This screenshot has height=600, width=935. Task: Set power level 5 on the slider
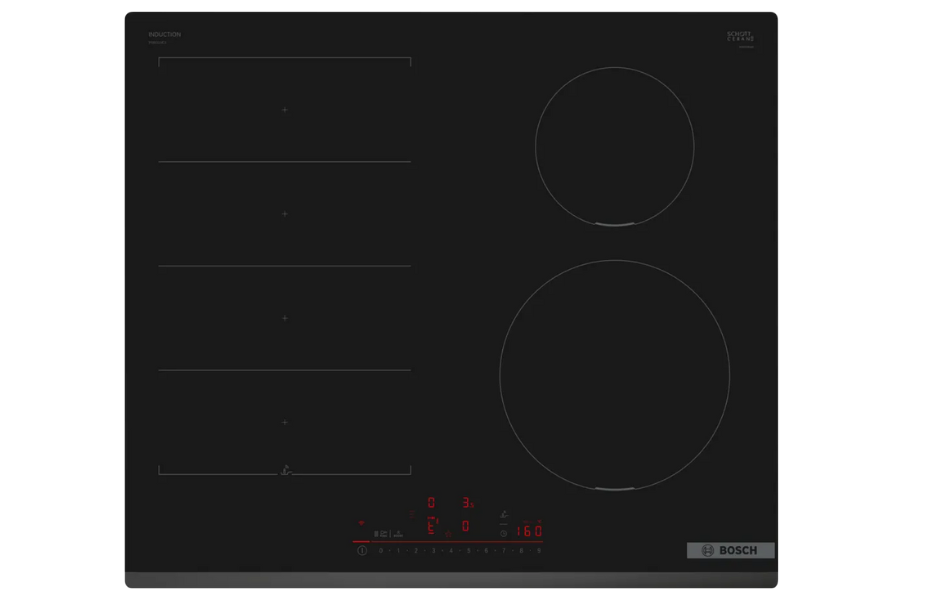[x=468, y=551]
